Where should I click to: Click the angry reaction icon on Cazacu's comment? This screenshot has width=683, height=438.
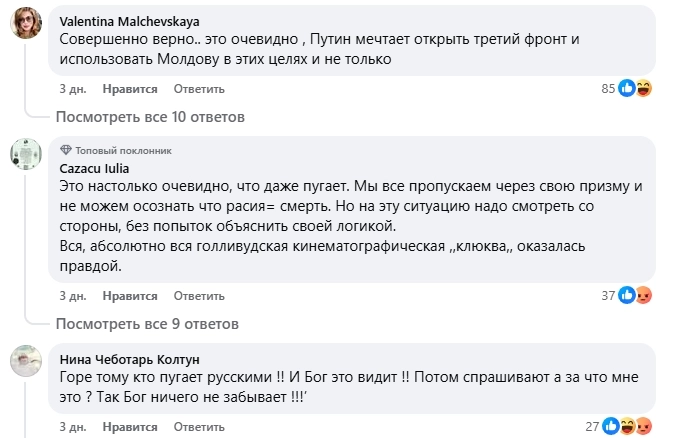pos(643,295)
